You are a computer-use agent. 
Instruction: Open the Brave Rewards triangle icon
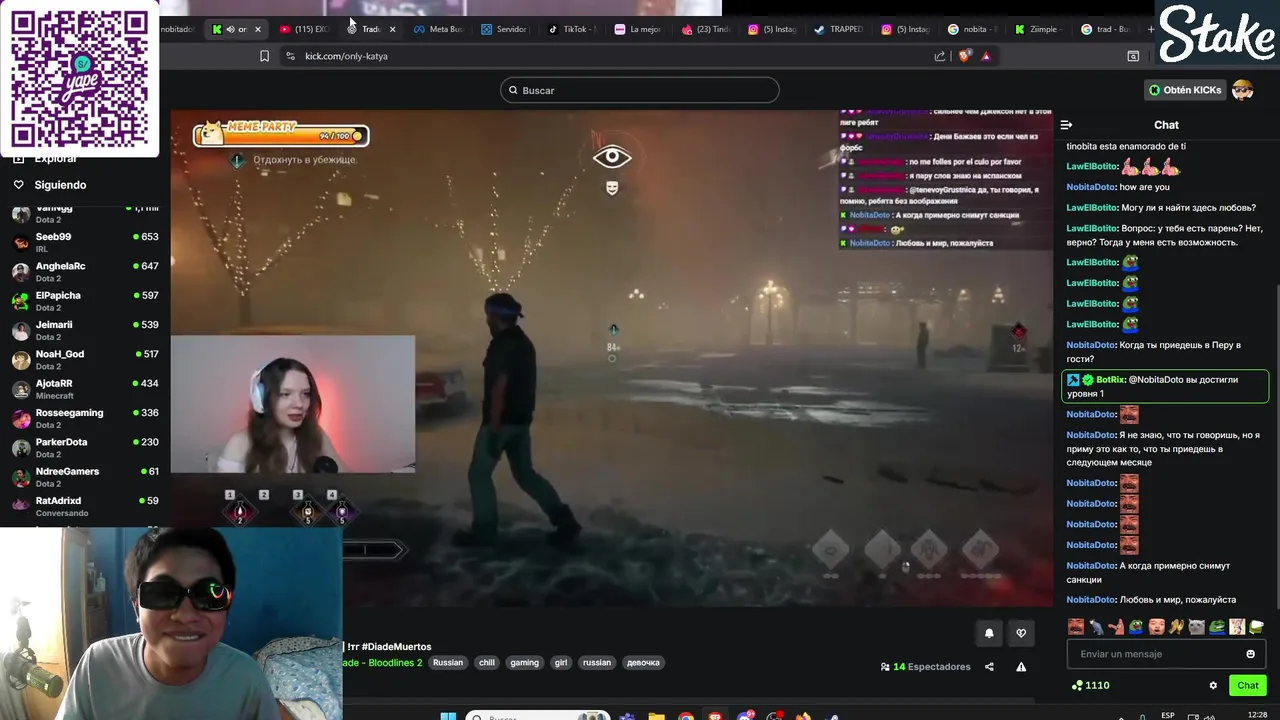click(x=986, y=56)
